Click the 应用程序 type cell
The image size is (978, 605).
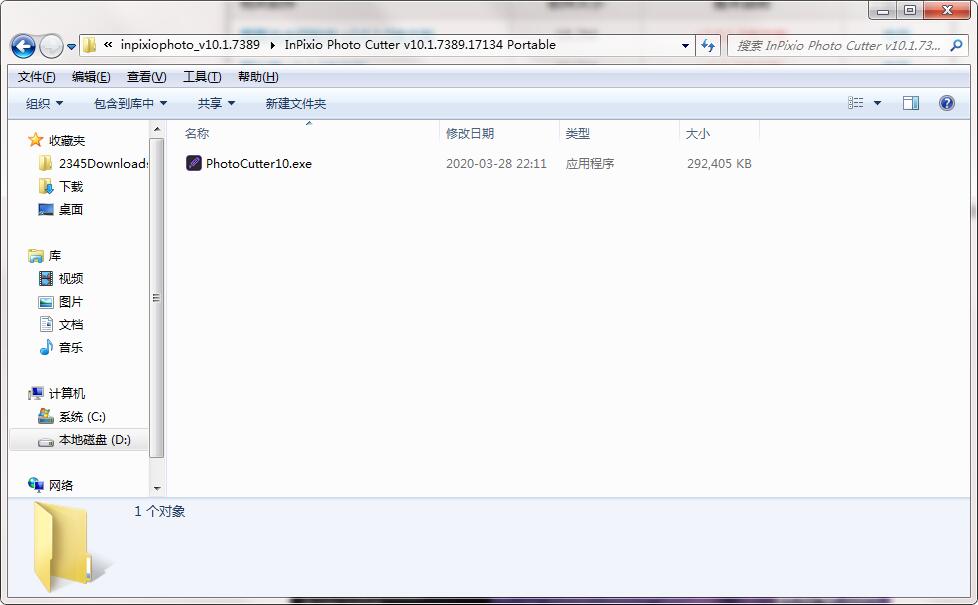(590, 163)
